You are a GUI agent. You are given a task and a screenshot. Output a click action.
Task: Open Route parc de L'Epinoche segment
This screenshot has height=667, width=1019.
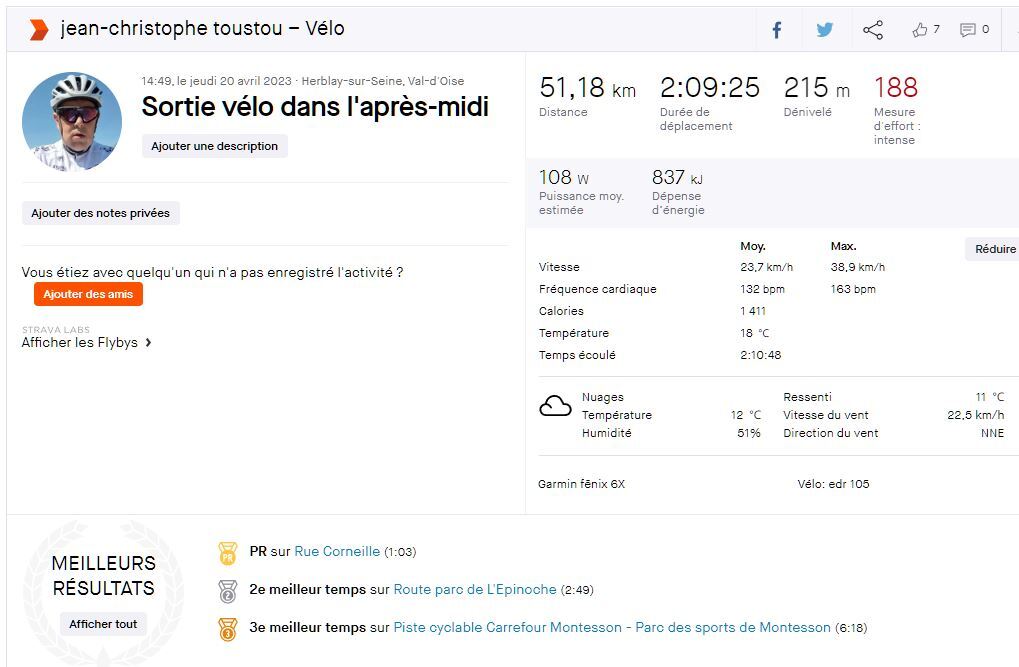tap(475, 590)
